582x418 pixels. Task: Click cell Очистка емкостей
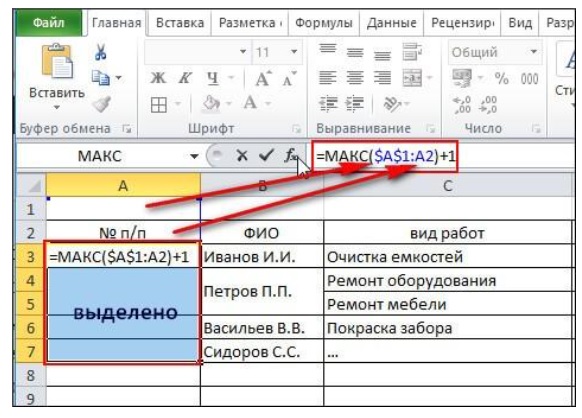(448, 257)
